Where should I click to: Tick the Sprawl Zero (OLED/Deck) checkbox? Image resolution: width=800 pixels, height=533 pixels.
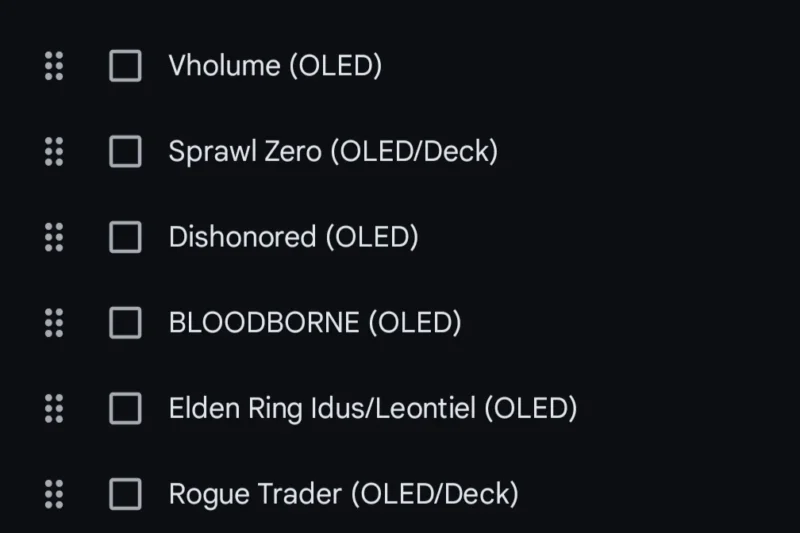126,151
